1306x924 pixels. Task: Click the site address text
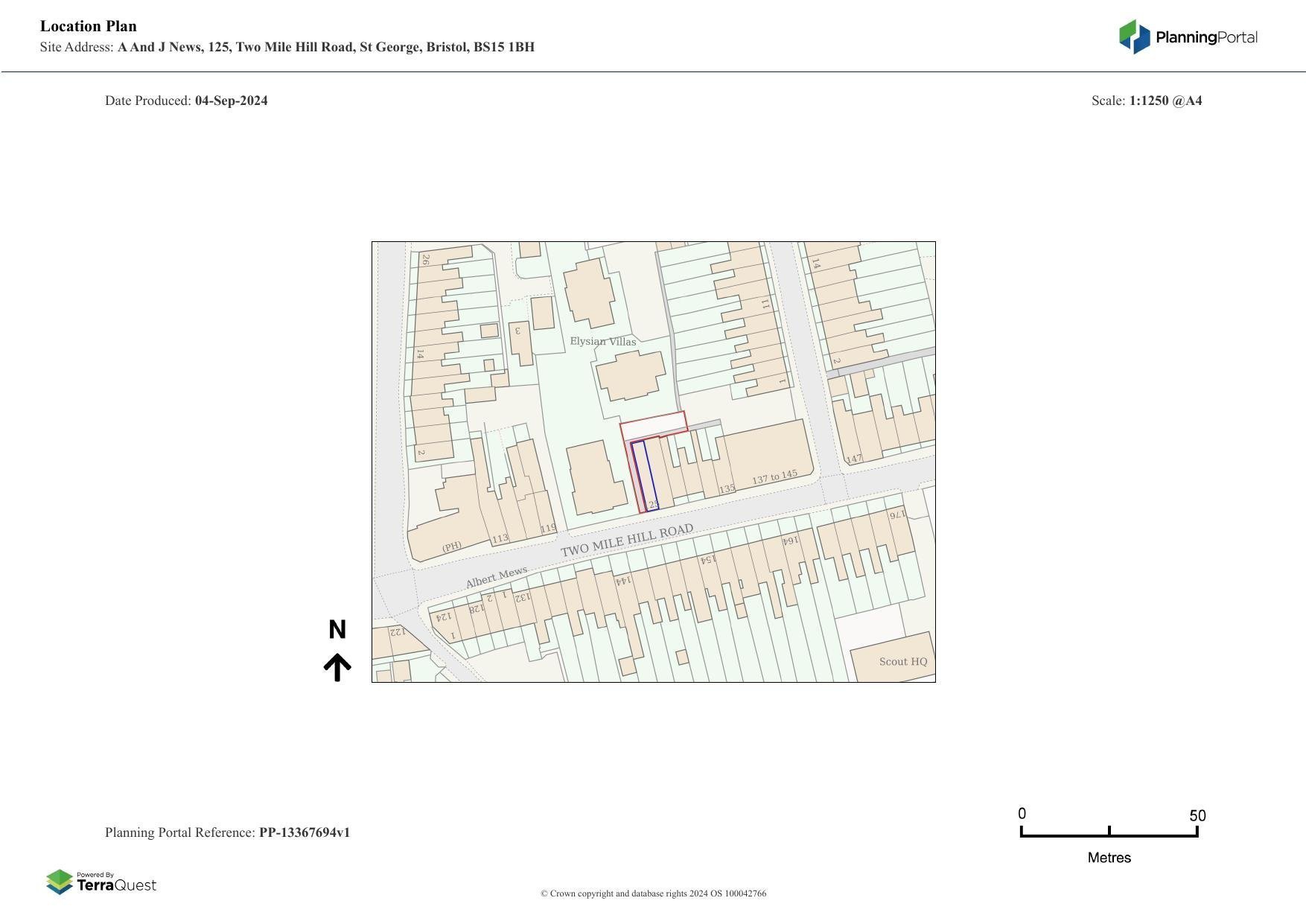pyautogui.click(x=325, y=47)
